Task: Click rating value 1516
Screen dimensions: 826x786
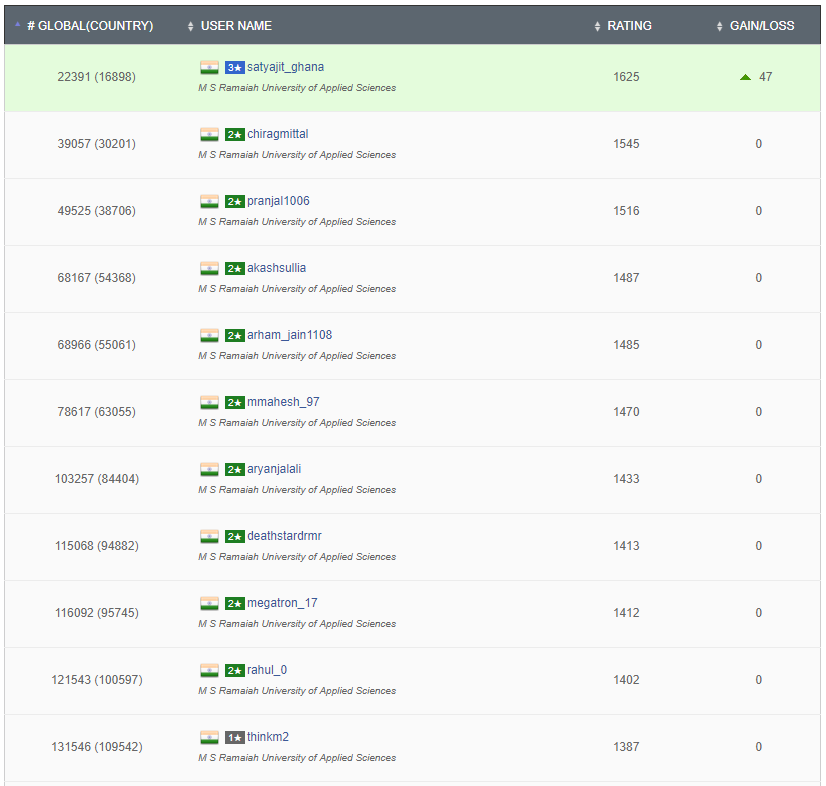Action: (x=626, y=211)
